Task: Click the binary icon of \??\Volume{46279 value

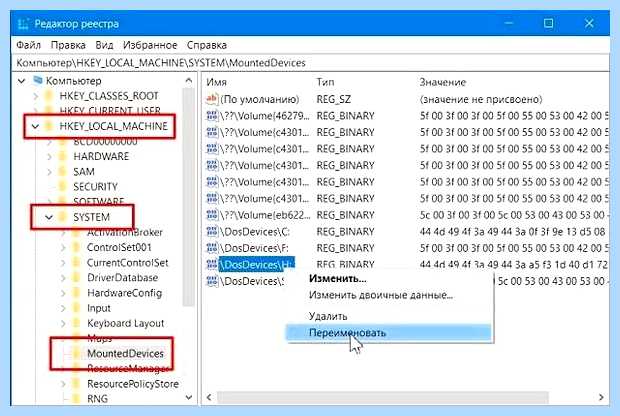Action: (x=212, y=116)
